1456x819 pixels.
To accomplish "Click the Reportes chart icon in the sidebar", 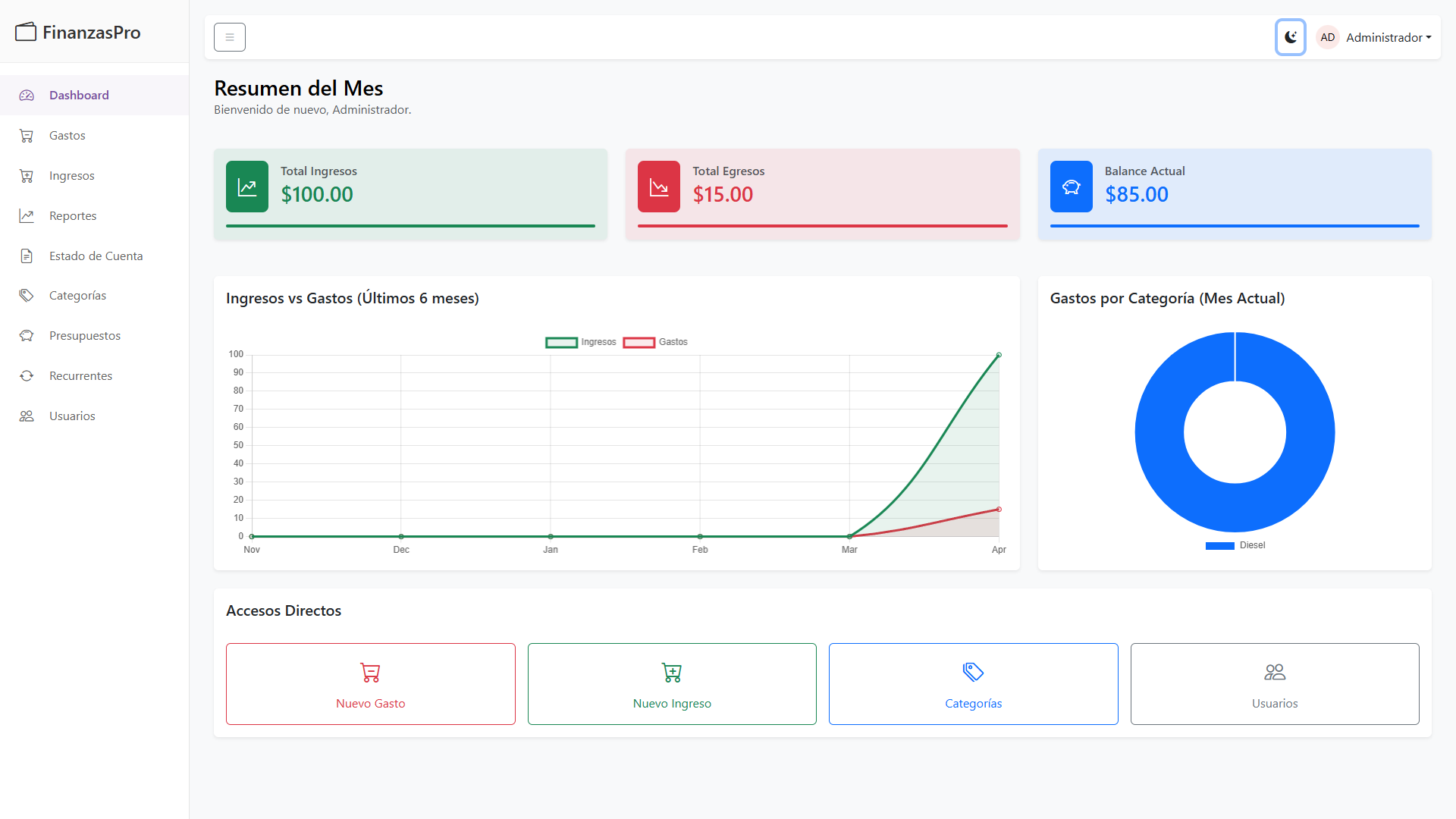I will point(27,216).
